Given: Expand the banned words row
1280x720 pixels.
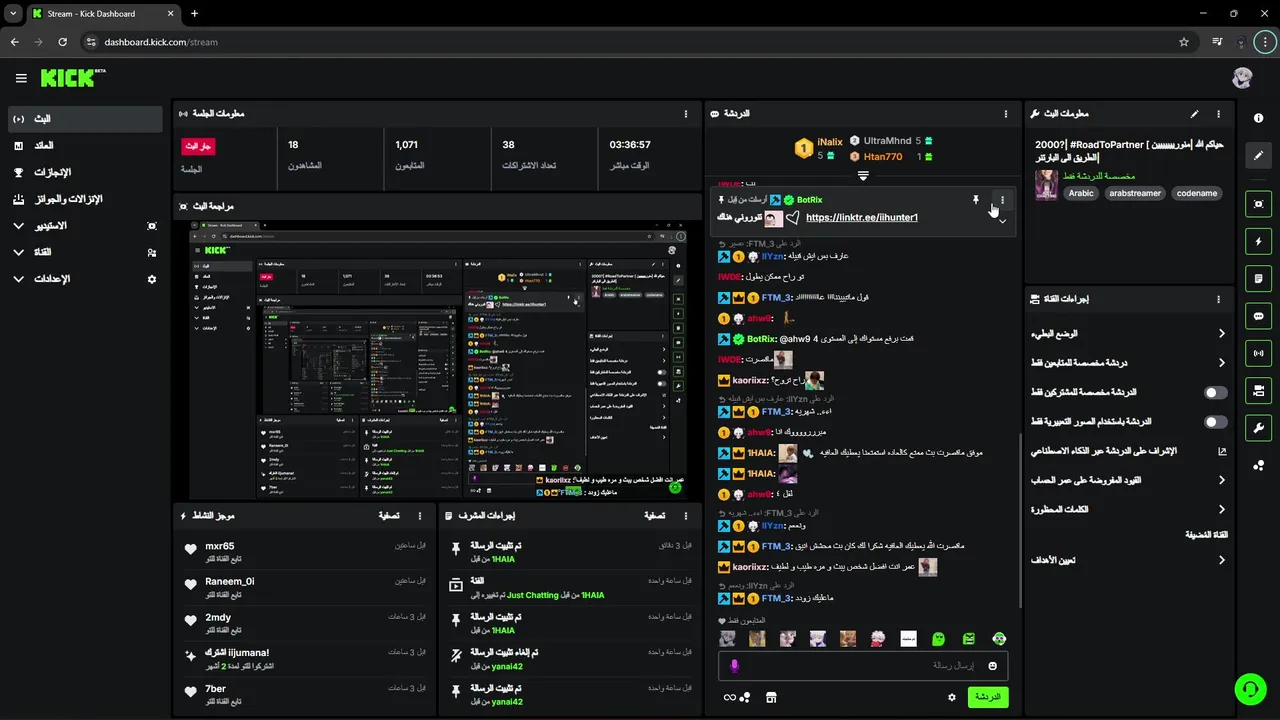Looking at the screenshot, I should [x=1130, y=510].
